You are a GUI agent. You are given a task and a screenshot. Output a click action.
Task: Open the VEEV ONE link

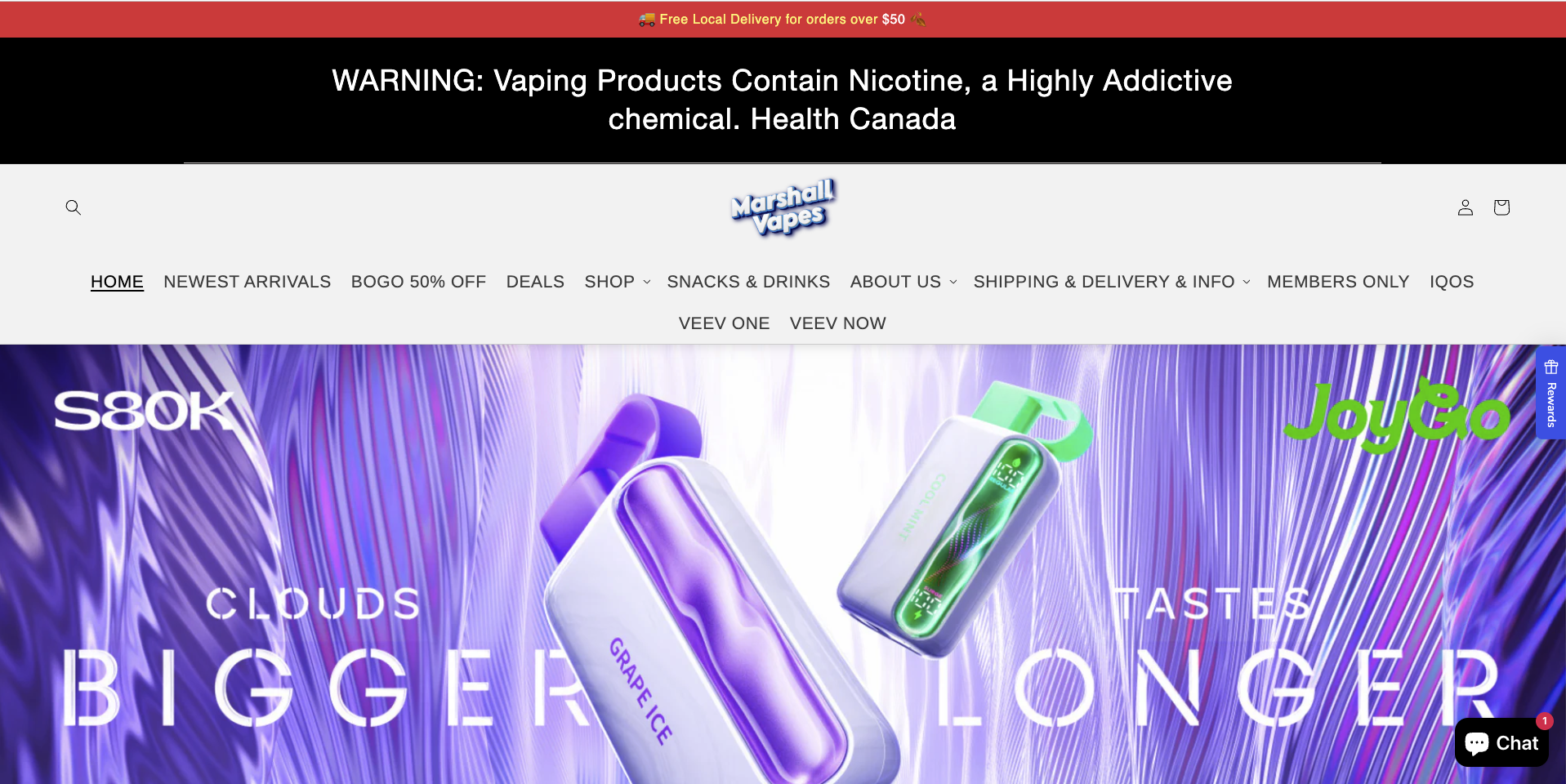click(x=724, y=323)
